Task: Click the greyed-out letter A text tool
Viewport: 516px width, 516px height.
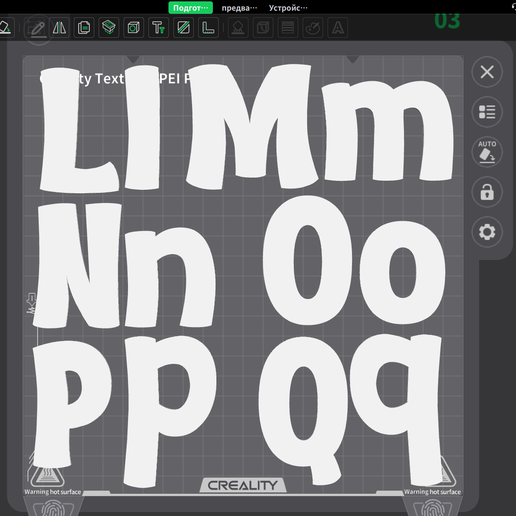Action: [338, 28]
